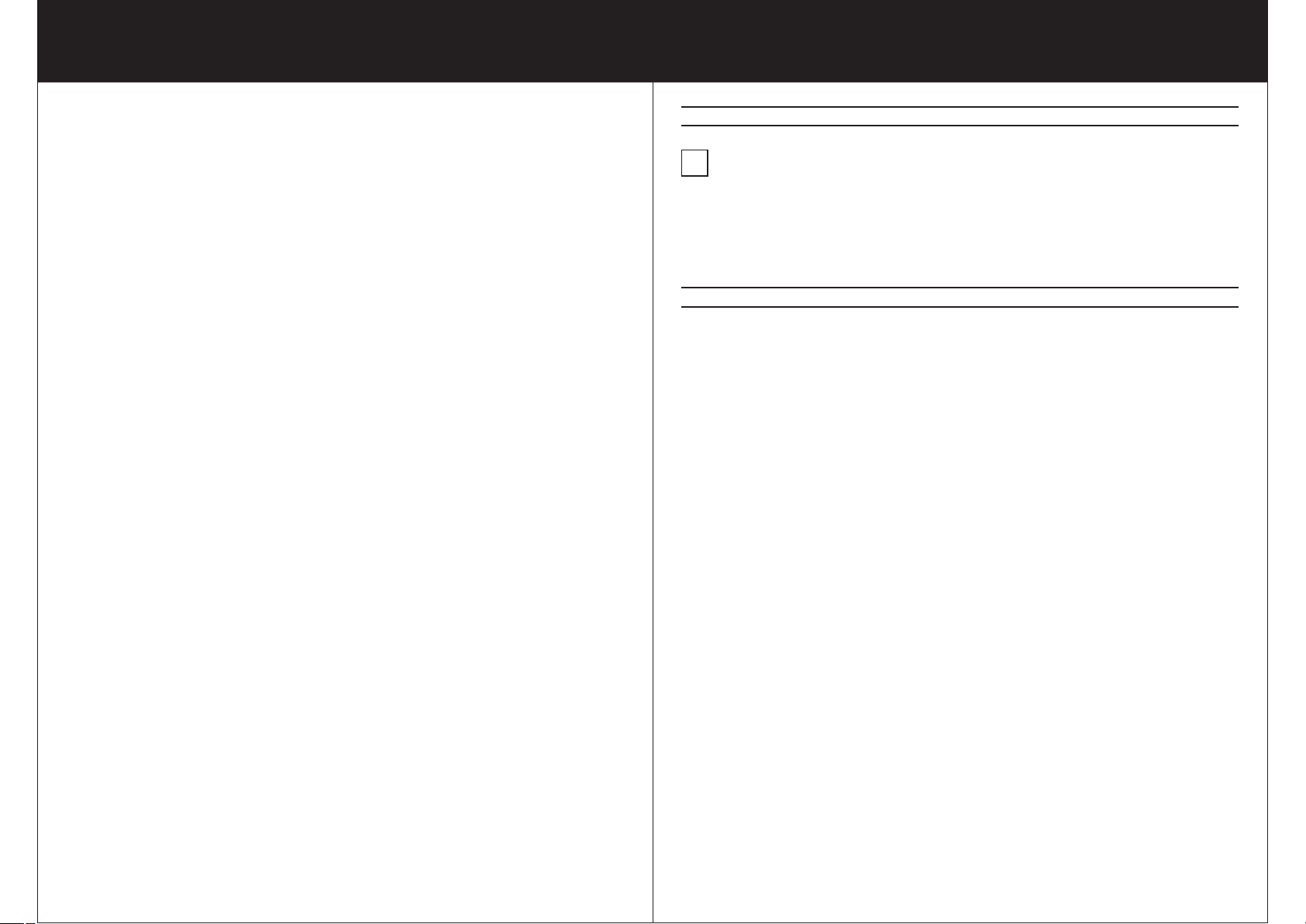The height and width of the screenshot is (924, 1306).
Task: Select the second horizontal rule above the checkbox
Action: click(960, 126)
